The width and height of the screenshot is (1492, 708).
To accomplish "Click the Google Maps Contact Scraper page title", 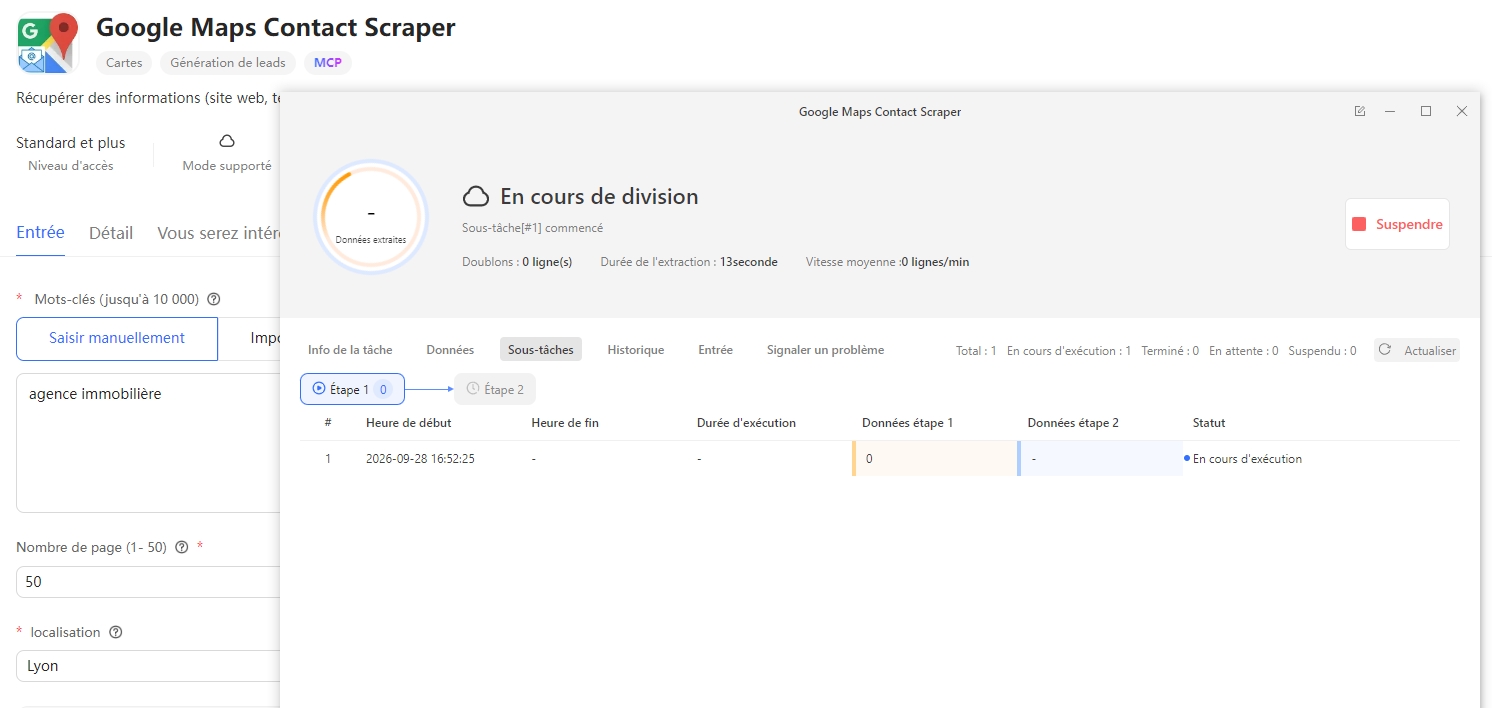I will (x=276, y=27).
